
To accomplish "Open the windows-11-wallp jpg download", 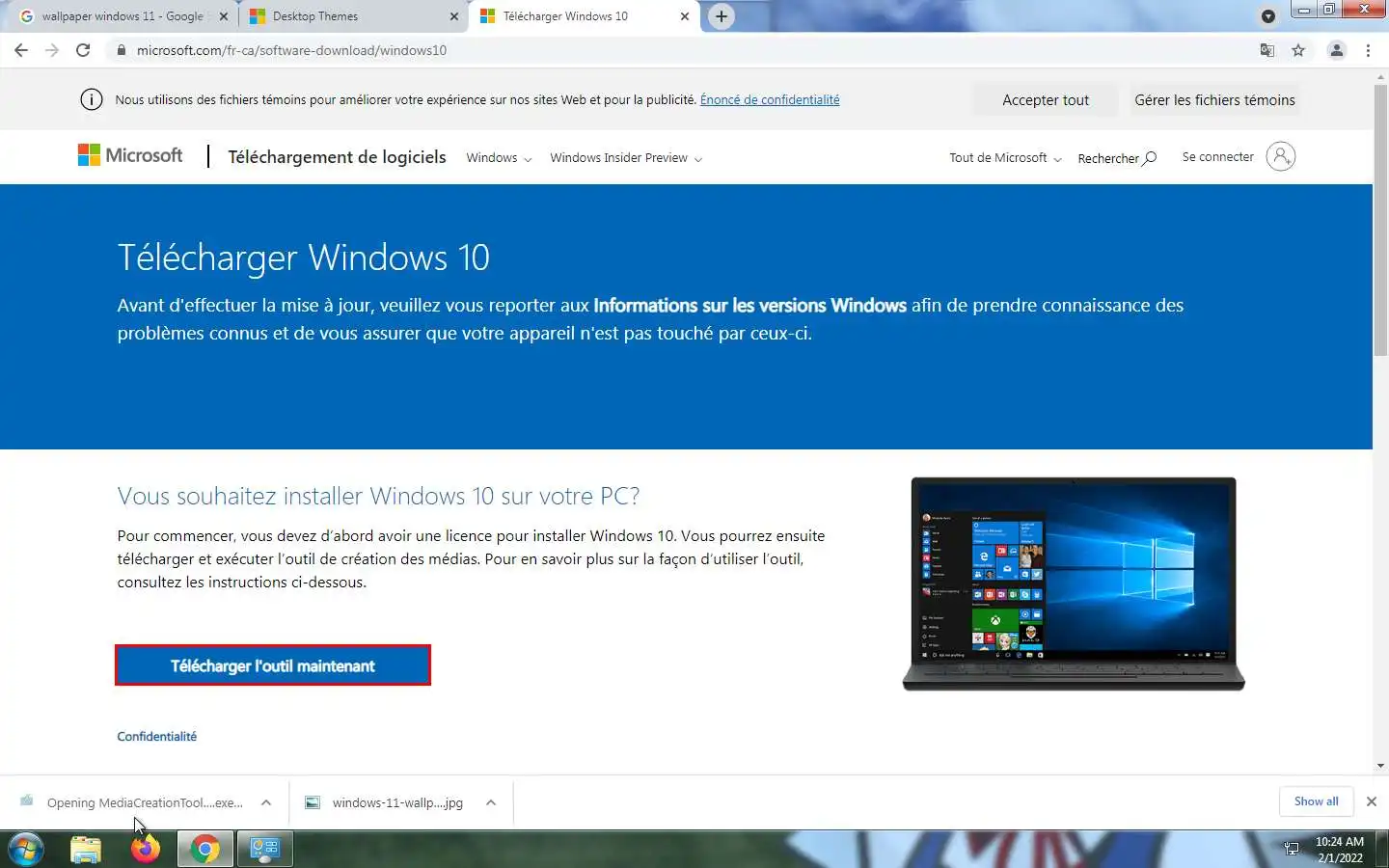I will pos(386,802).
